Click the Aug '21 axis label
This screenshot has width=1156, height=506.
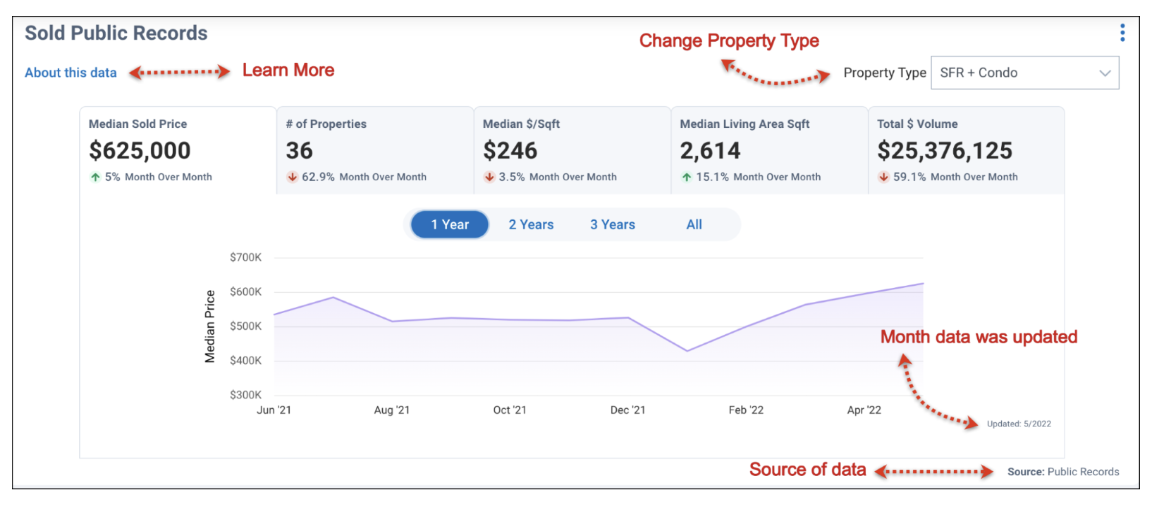[x=391, y=409]
